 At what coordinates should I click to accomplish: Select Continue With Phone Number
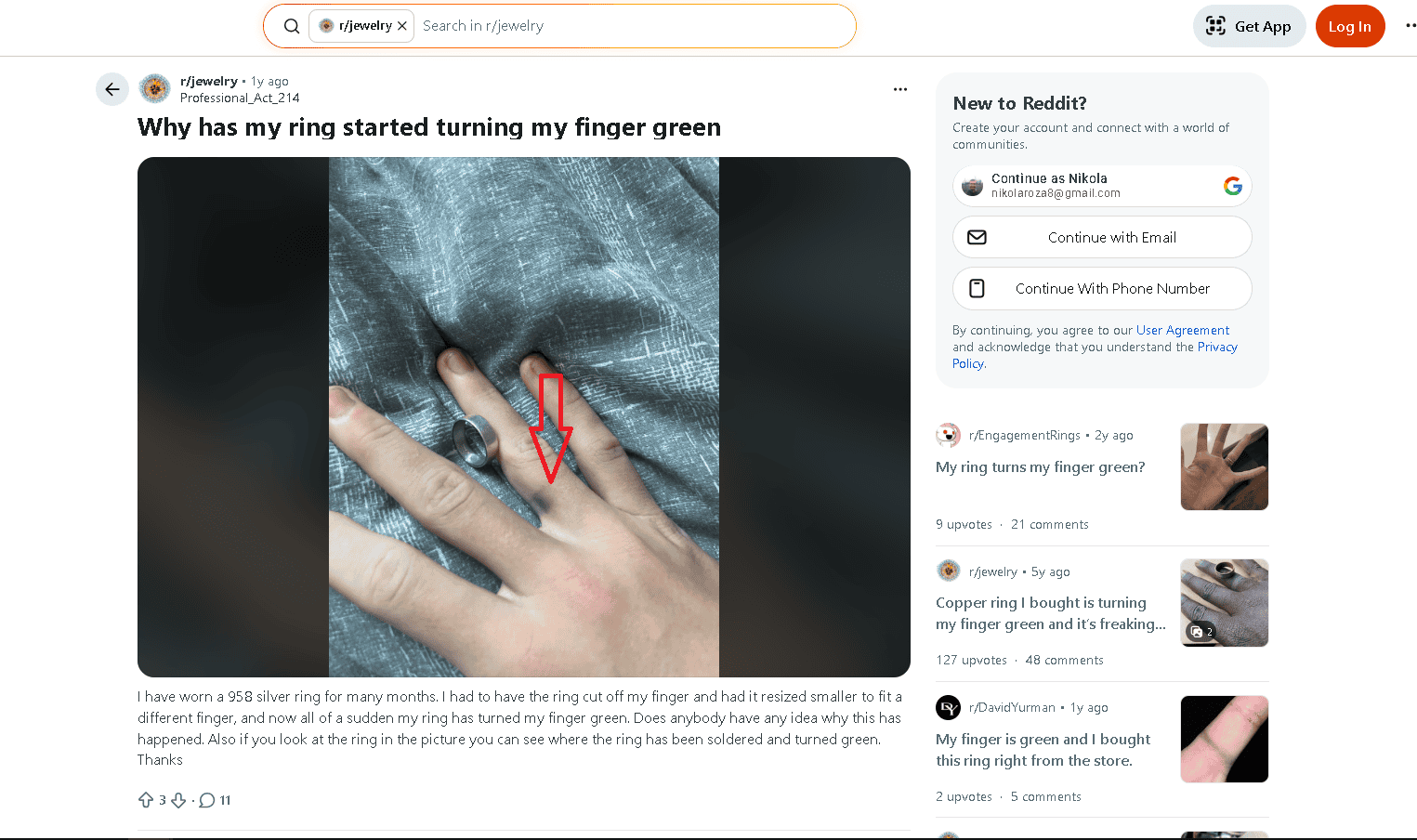1102,288
